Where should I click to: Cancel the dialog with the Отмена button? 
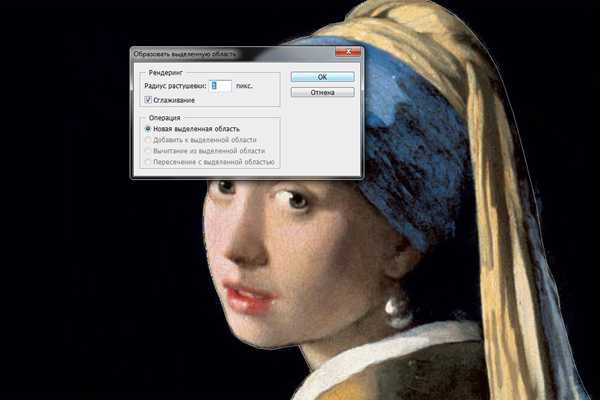point(322,92)
